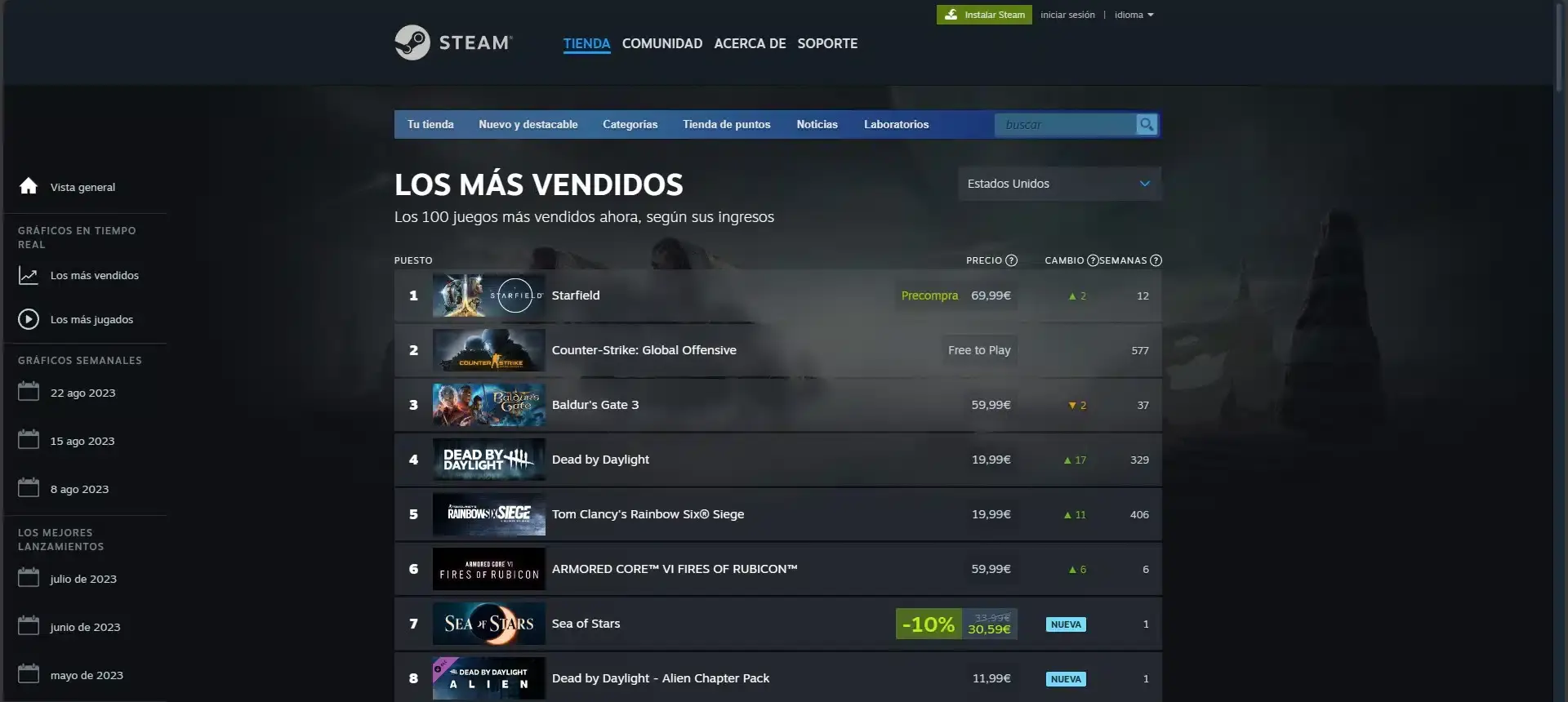Click calendar icon for 15 ago 2023
Screen dimensions: 1568x702
(29, 440)
